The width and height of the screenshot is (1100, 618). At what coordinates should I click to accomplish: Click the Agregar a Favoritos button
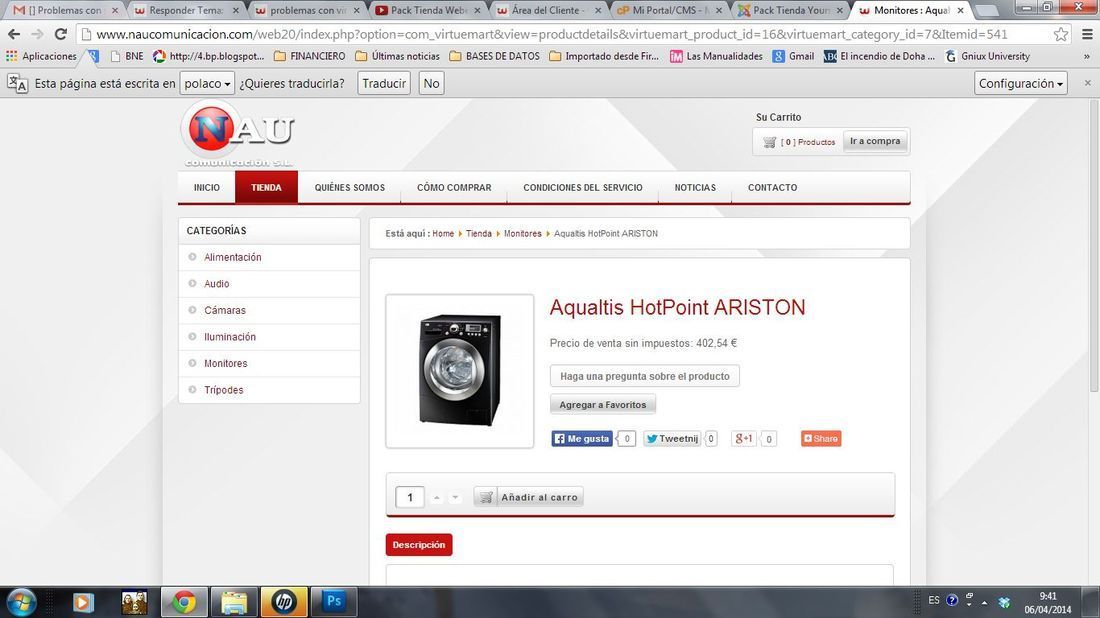click(x=603, y=405)
